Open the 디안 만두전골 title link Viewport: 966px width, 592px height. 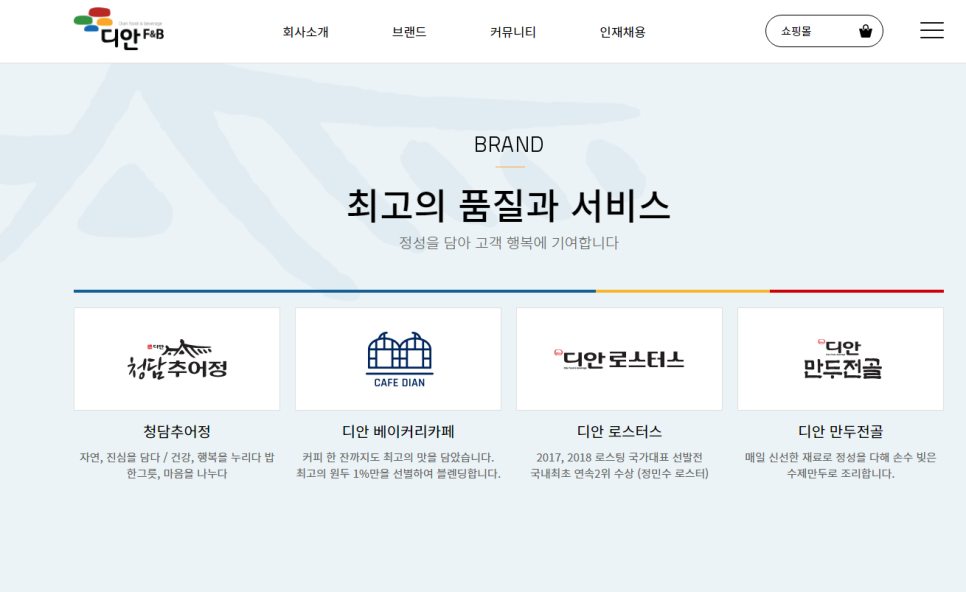[840, 431]
